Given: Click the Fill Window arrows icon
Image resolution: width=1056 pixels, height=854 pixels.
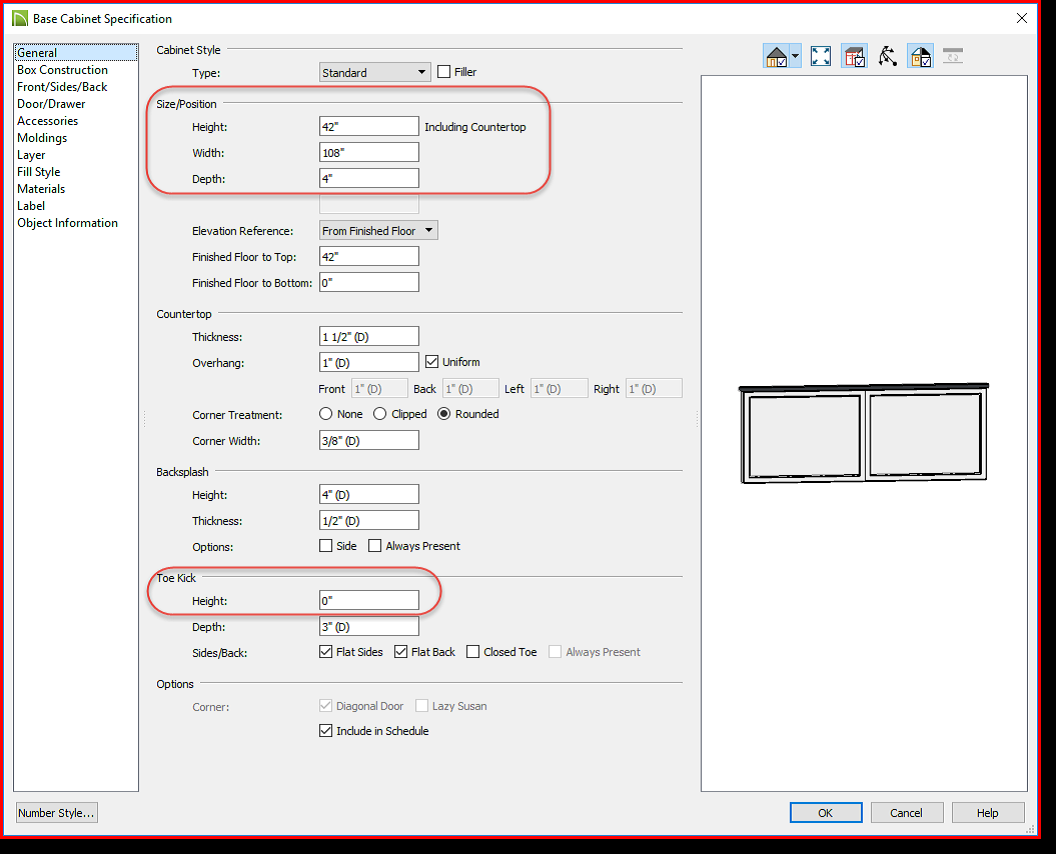Looking at the screenshot, I should pyautogui.click(x=821, y=56).
